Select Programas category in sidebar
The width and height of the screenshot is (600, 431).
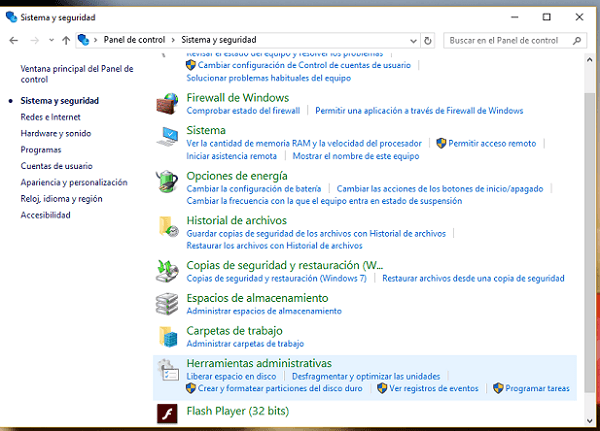(41, 150)
